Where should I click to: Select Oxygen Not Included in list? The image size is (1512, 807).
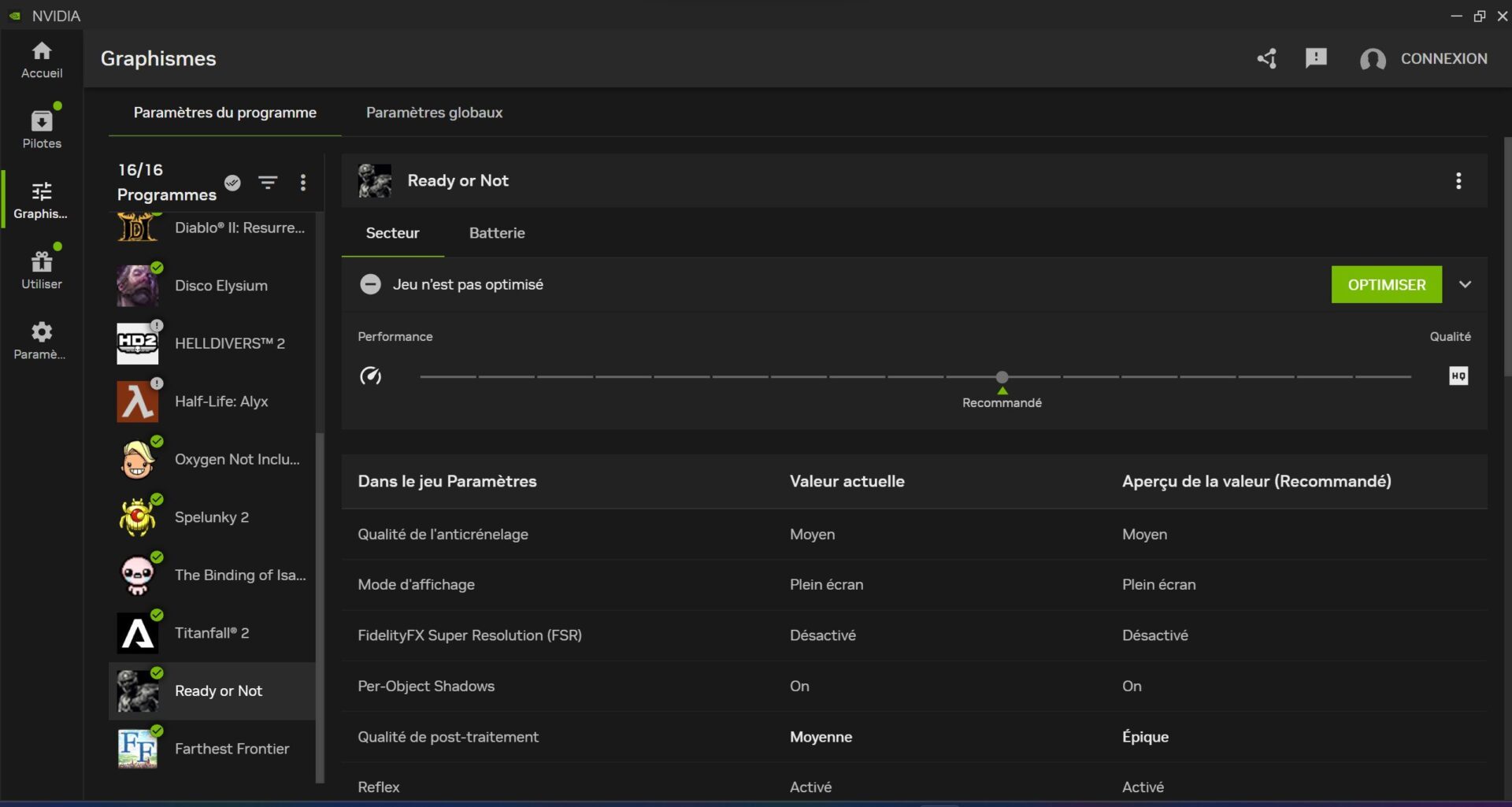click(x=212, y=459)
